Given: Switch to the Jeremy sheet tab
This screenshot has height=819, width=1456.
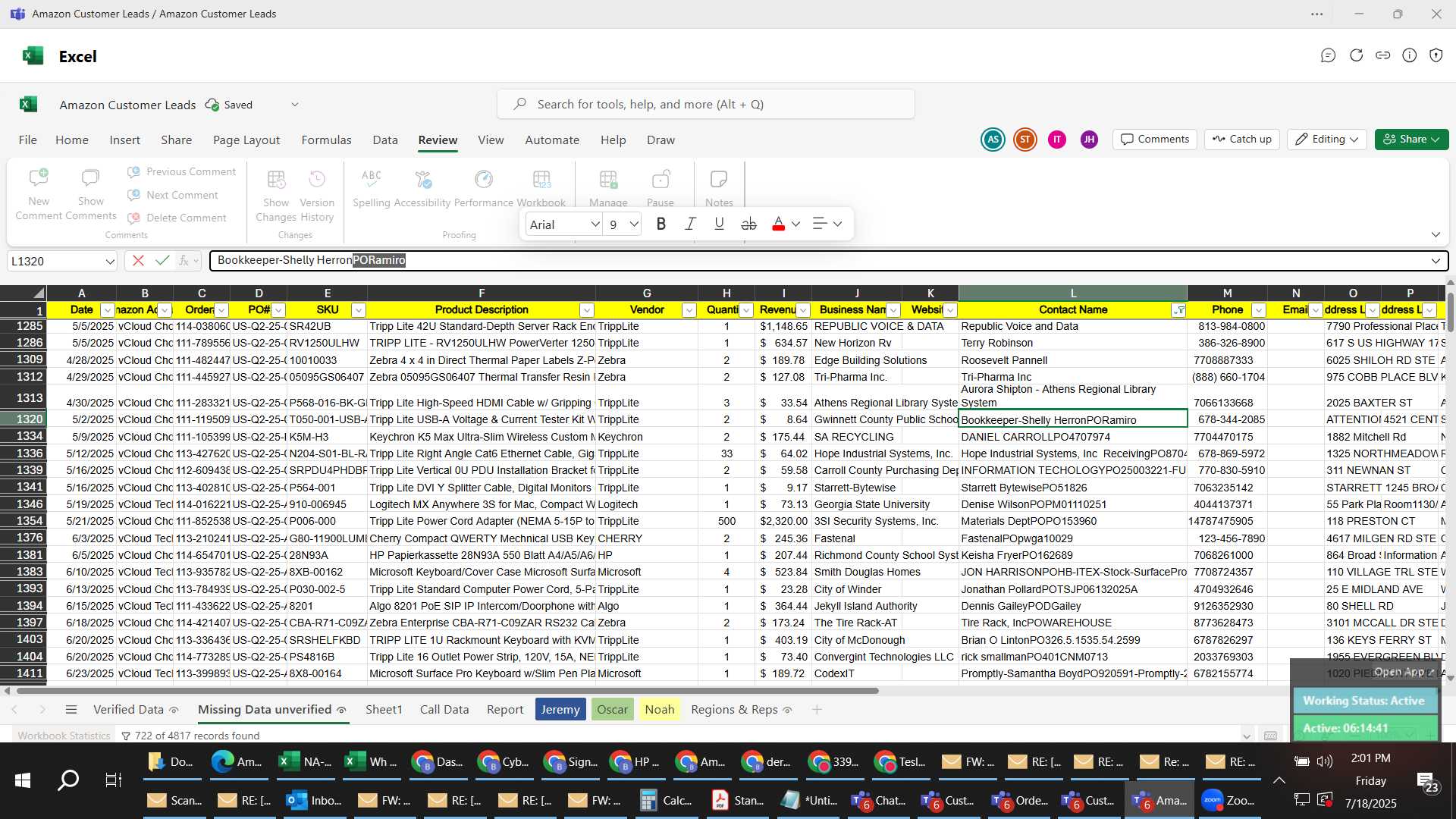Looking at the screenshot, I should 560,710.
